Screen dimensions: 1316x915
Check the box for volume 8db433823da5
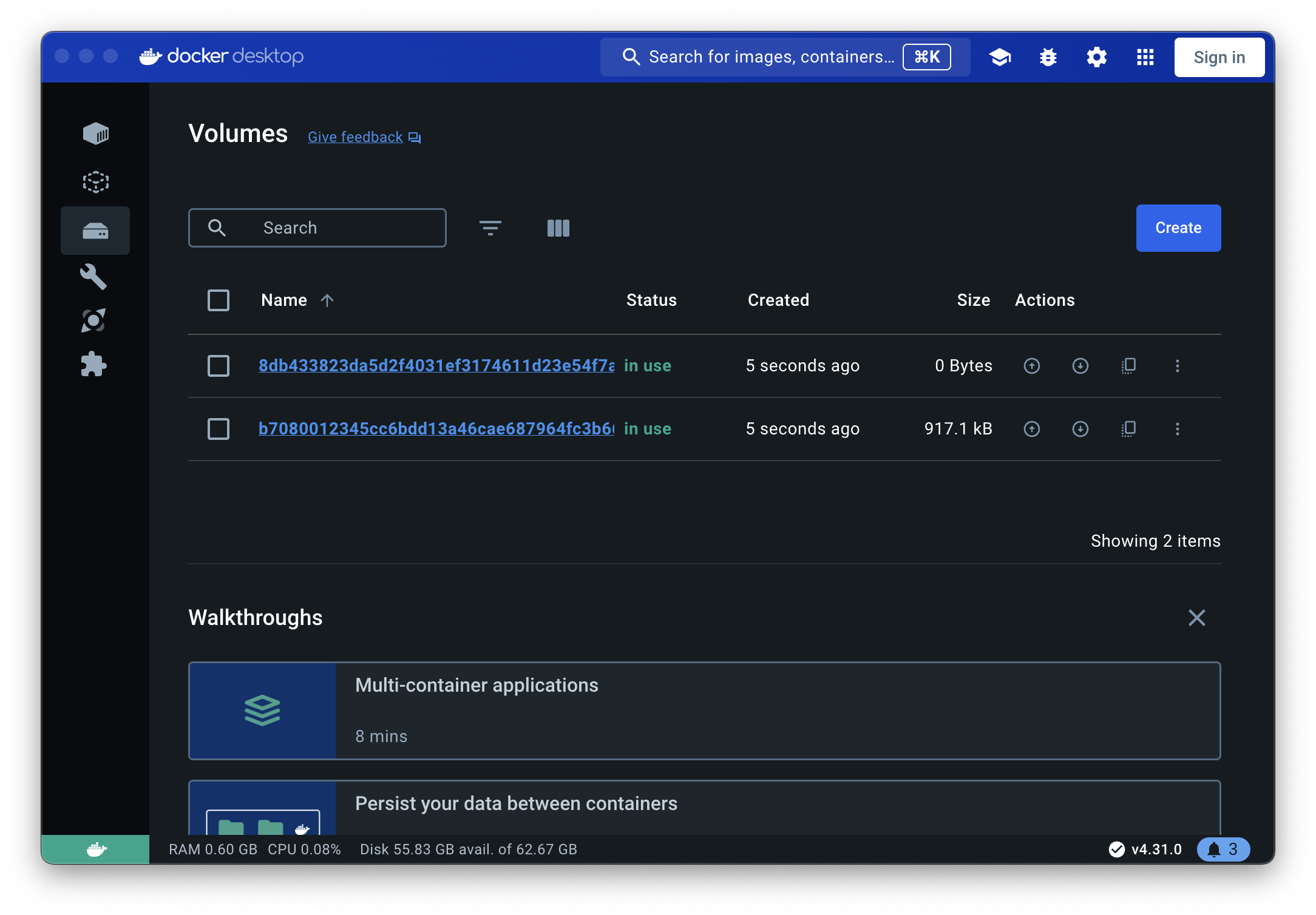(219, 366)
